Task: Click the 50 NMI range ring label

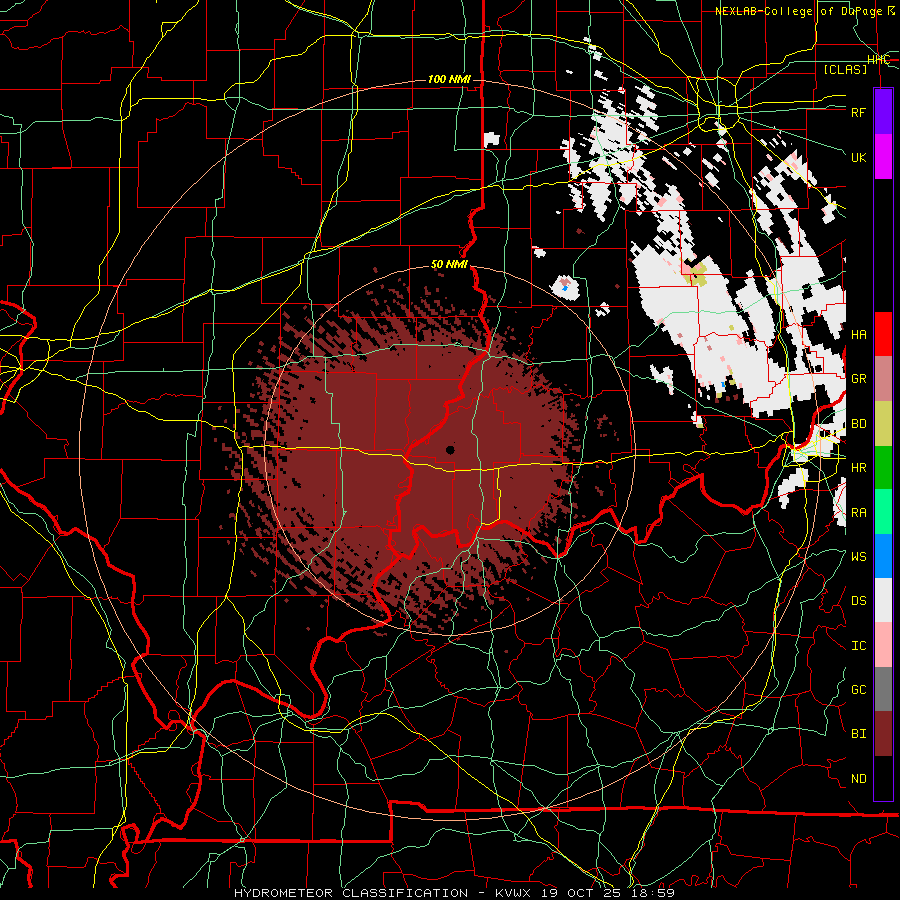Action: coord(449,265)
